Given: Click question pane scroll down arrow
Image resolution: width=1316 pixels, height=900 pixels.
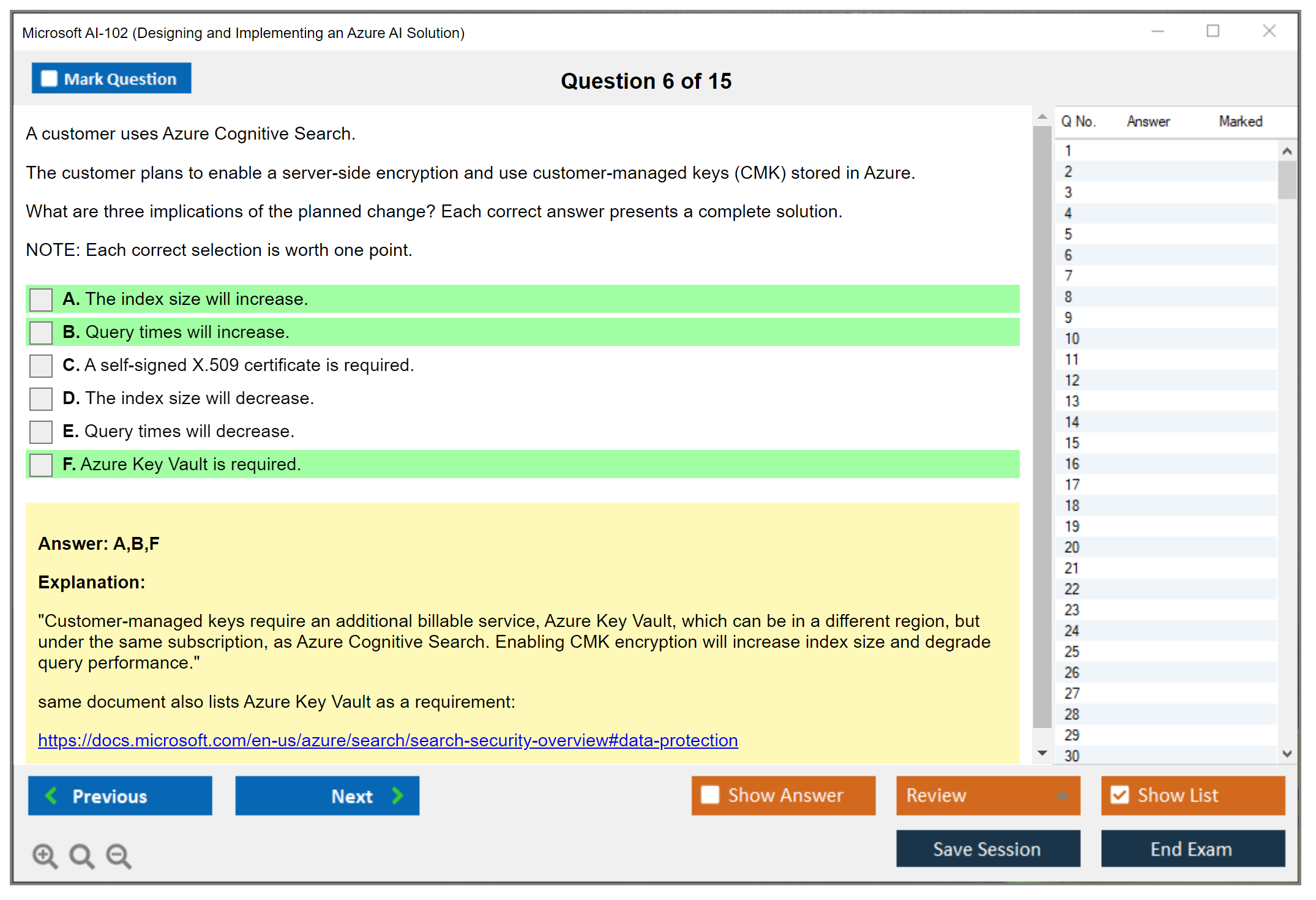Looking at the screenshot, I should 1042,753.
